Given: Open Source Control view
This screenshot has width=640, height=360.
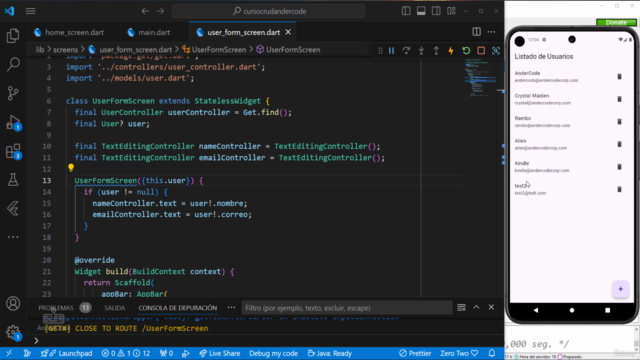Looking at the screenshot, I should point(13,93).
